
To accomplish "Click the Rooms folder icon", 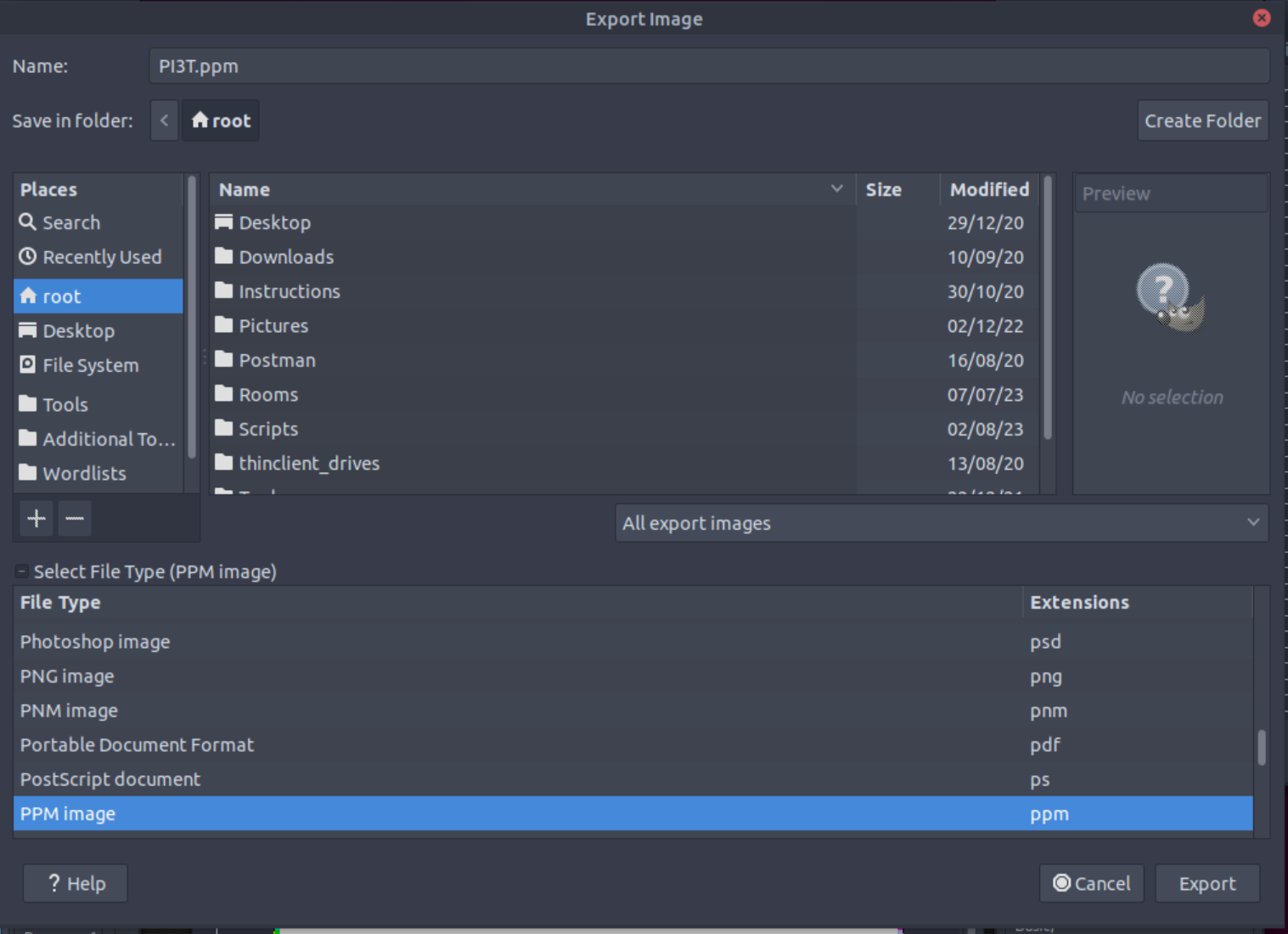I will (224, 394).
